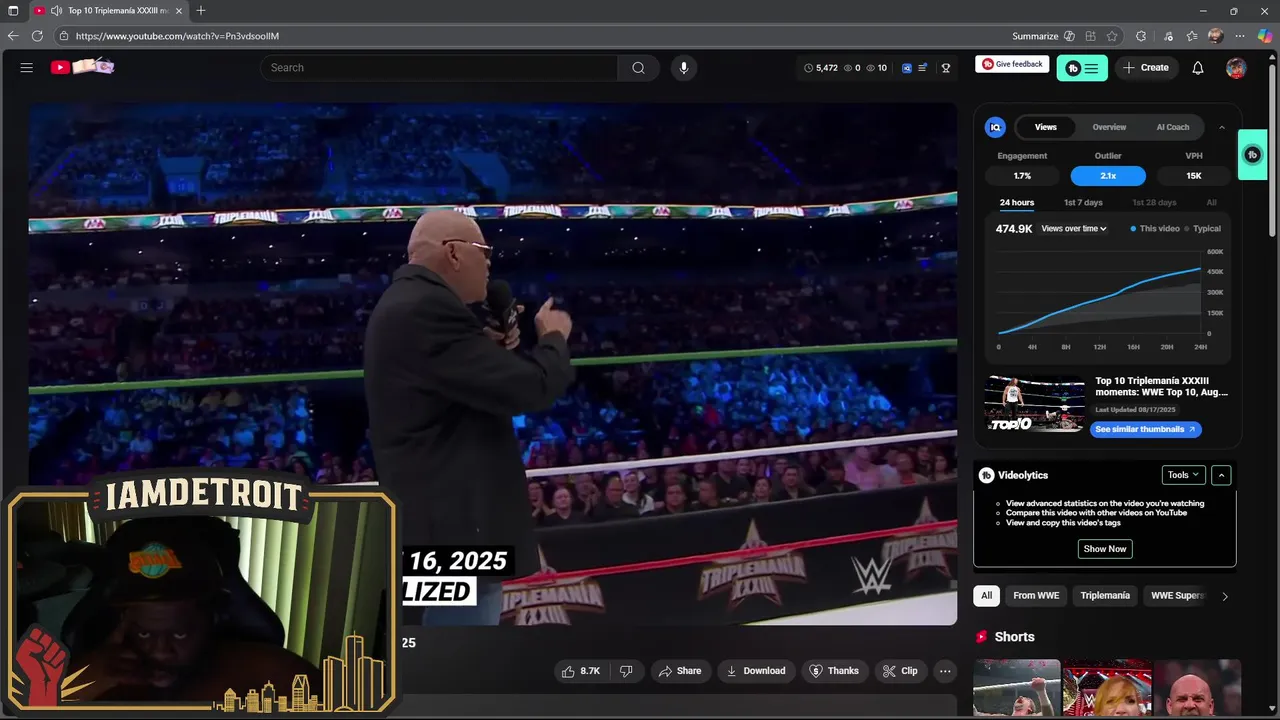Select the All filter chip
The height and width of the screenshot is (720, 1280).
coord(987,596)
